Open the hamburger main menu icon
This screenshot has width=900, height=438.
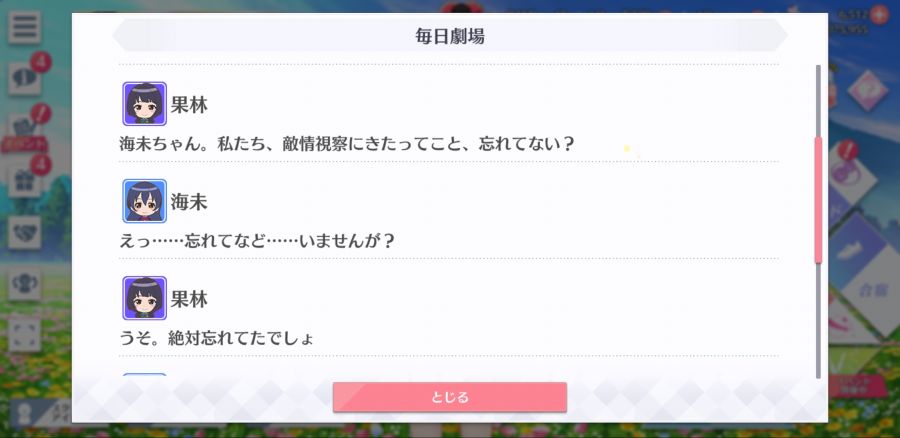click(25, 28)
